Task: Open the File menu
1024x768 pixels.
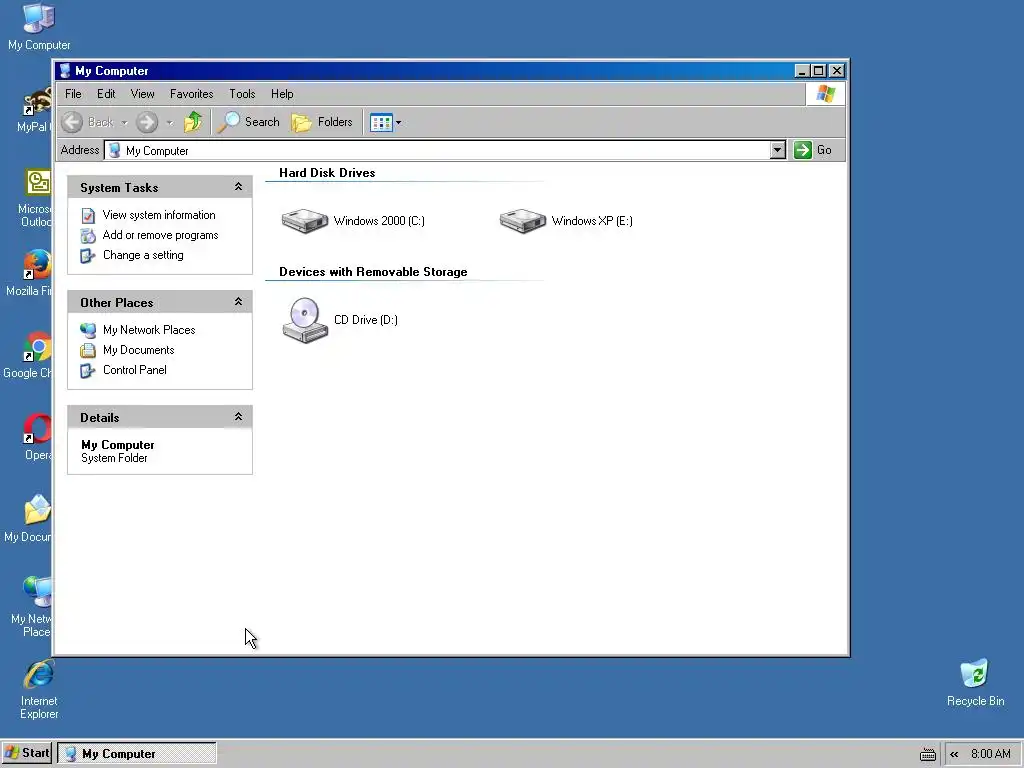Action: [73, 94]
